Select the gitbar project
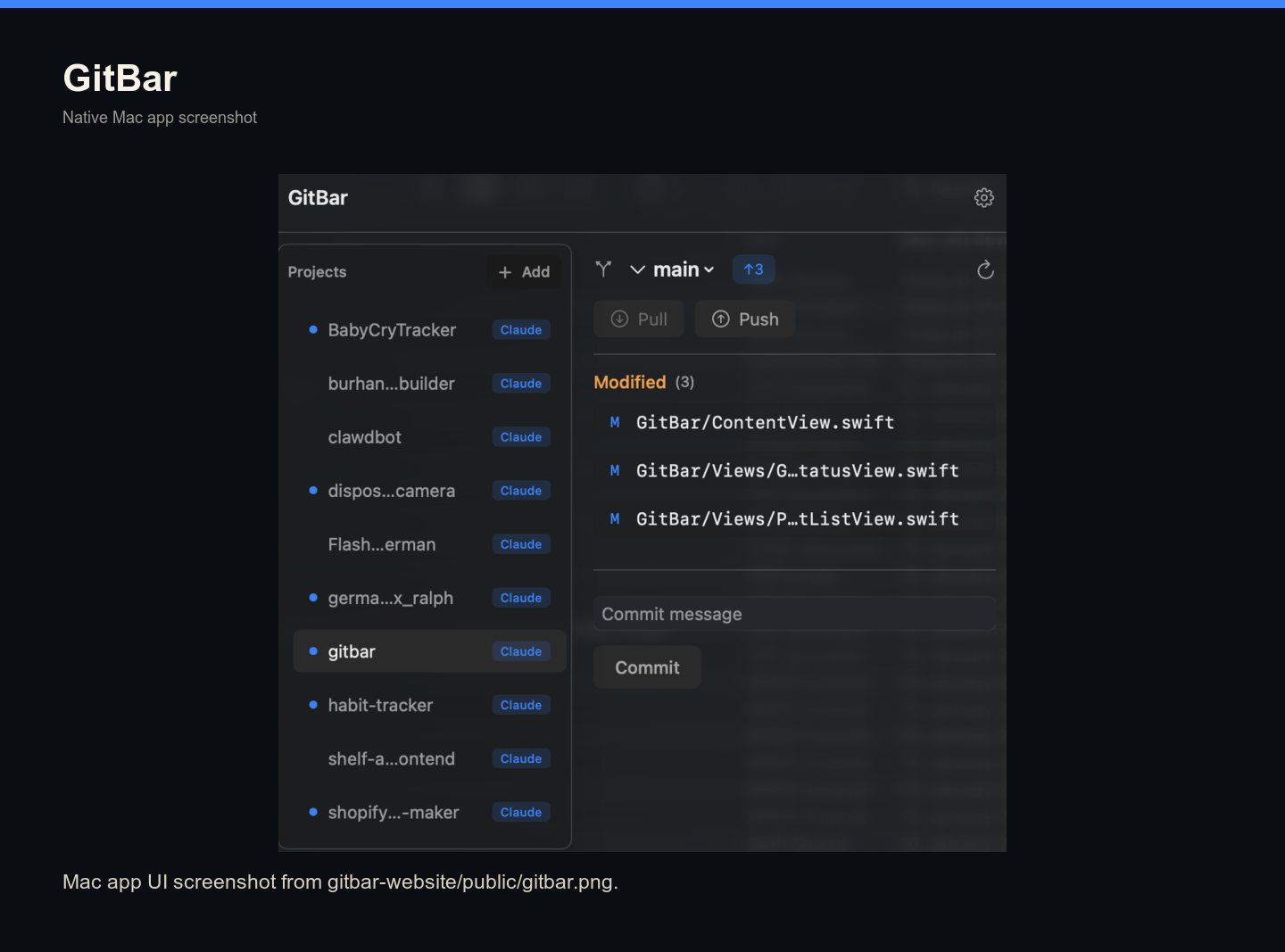Image resolution: width=1285 pixels, height=952 pixels. point(429,651)
